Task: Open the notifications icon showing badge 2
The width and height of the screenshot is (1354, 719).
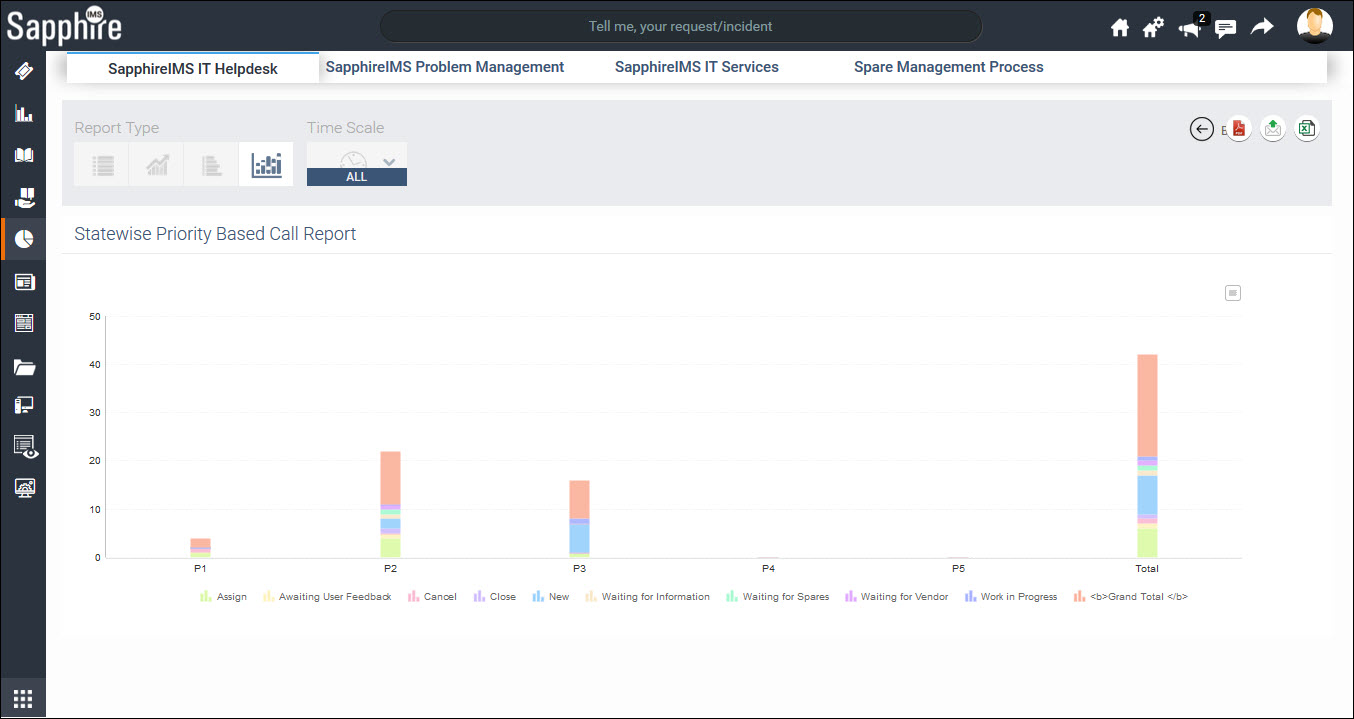Action: click(1189, 28)
